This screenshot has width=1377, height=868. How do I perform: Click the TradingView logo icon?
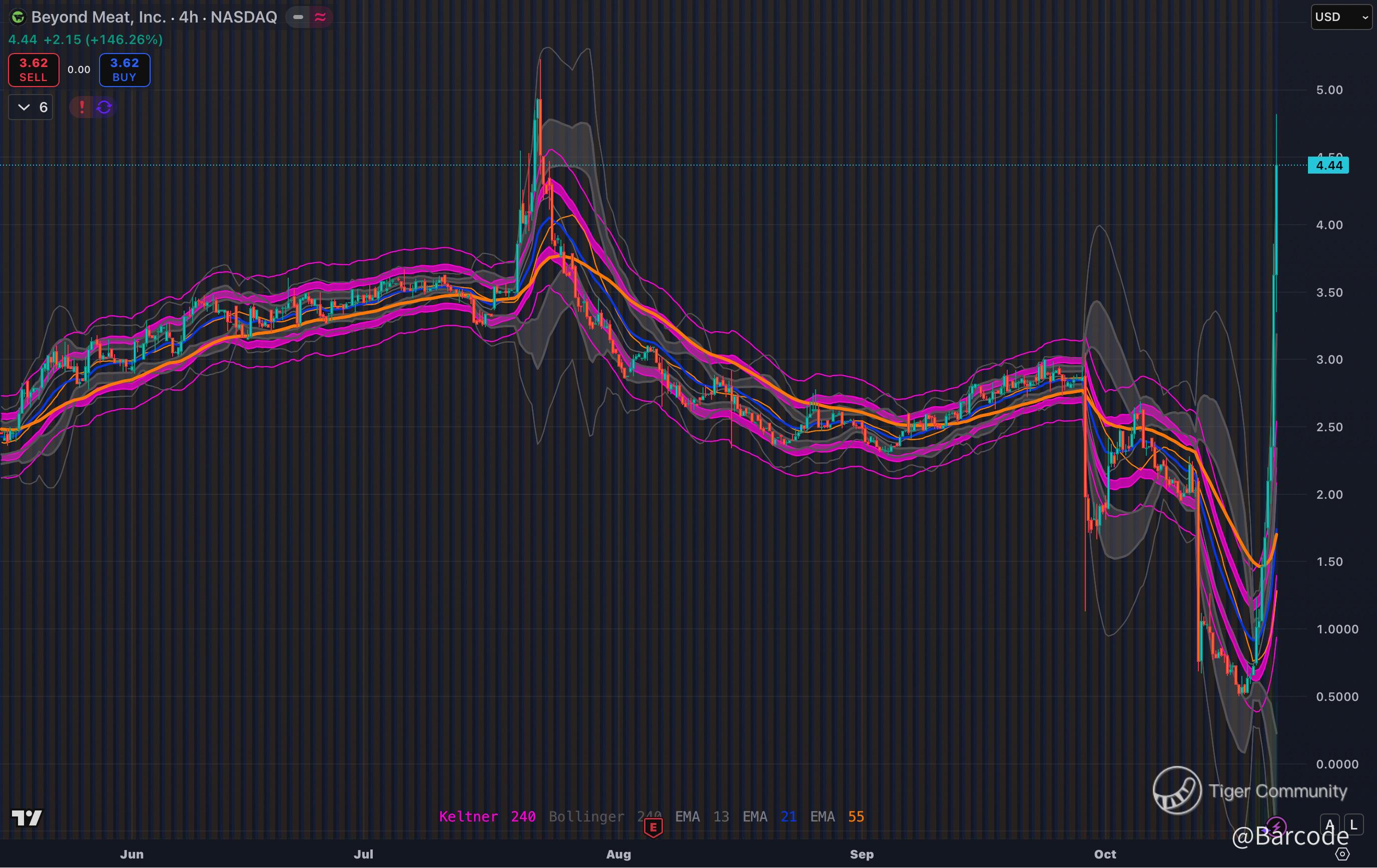pyautogui.click(x=27, y=818)
